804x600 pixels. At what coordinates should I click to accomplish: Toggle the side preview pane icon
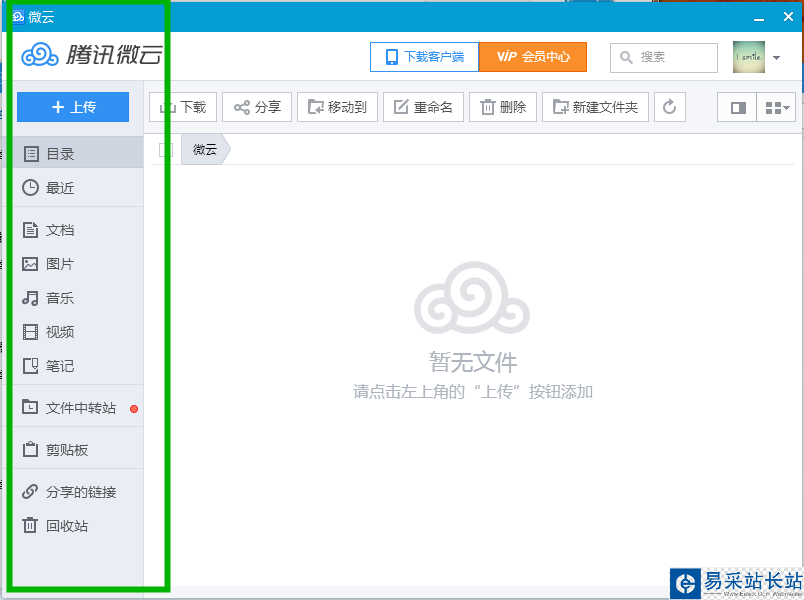(737, 108)
